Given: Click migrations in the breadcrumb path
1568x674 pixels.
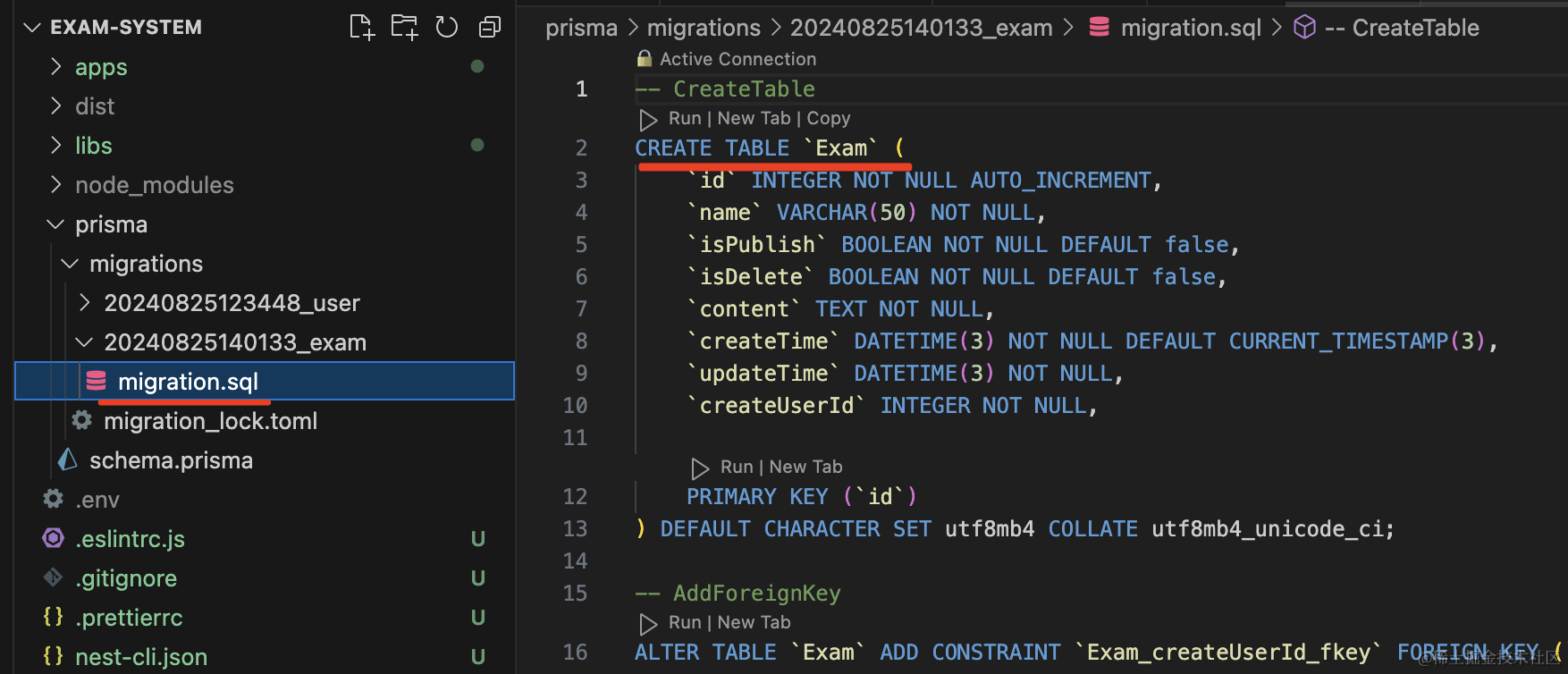Looking at the screenshot, I should click(704, 29).
